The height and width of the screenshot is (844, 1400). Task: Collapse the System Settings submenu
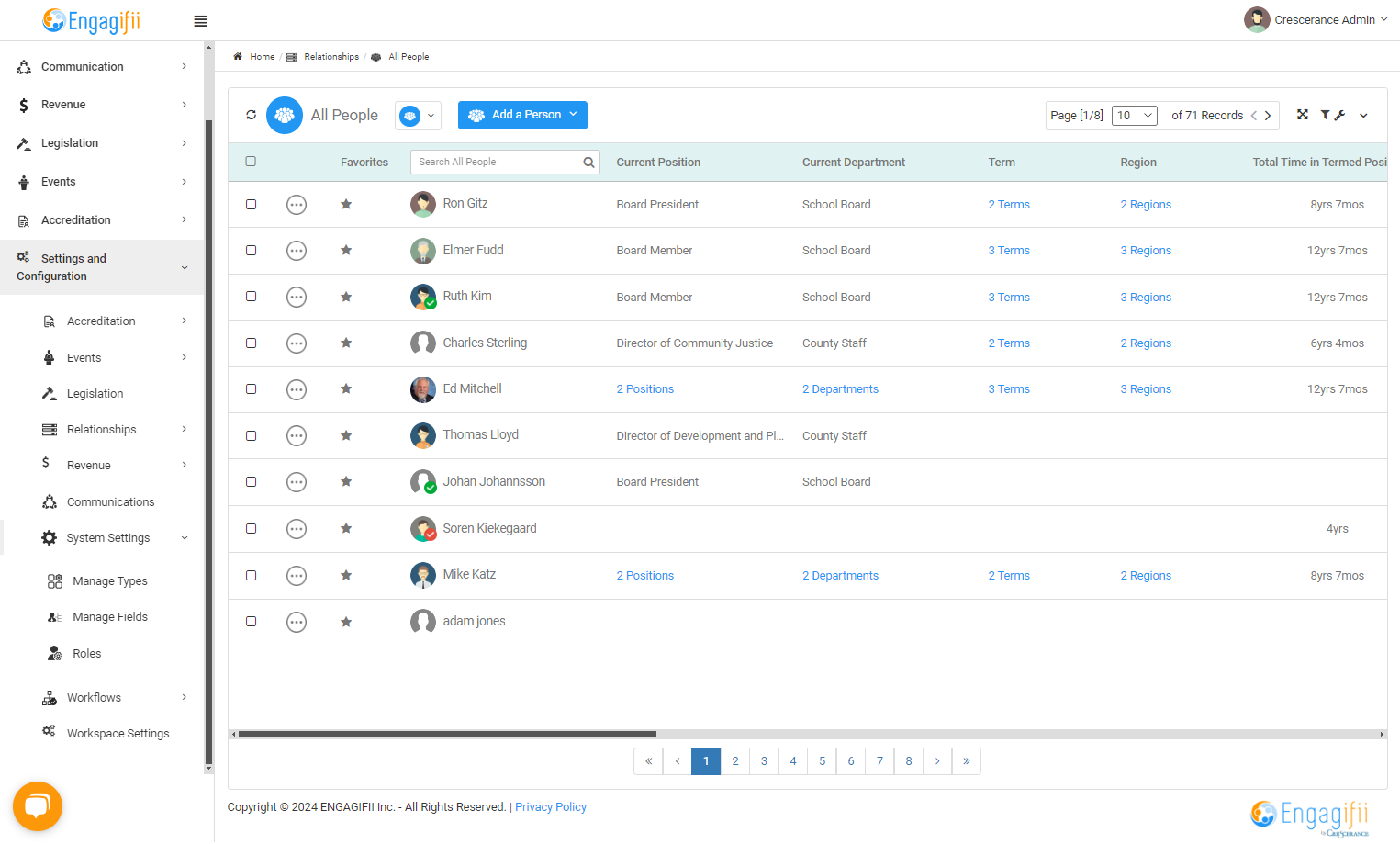coord(108,538)
